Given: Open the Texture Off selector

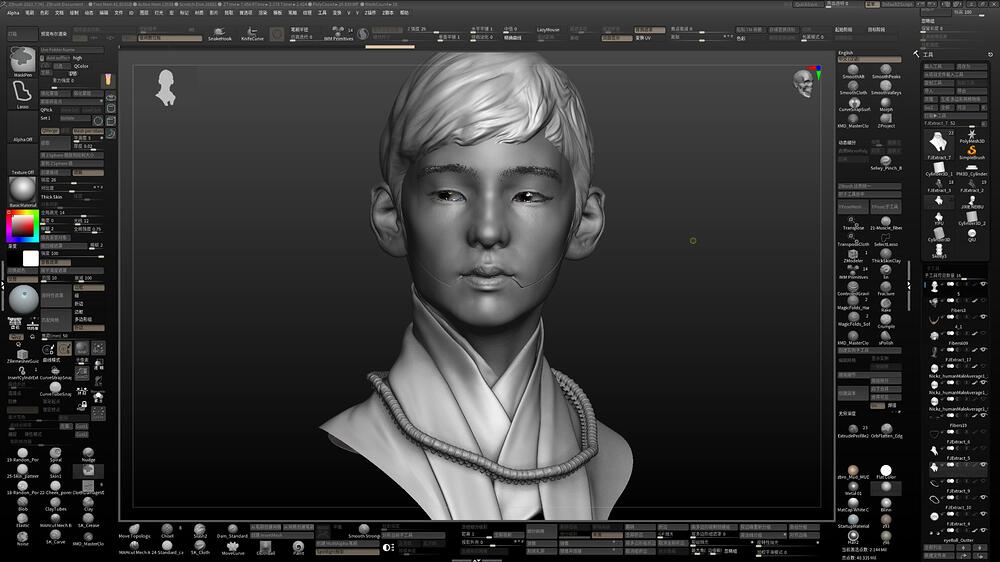Looking at the screenshot, I should 22,160.
